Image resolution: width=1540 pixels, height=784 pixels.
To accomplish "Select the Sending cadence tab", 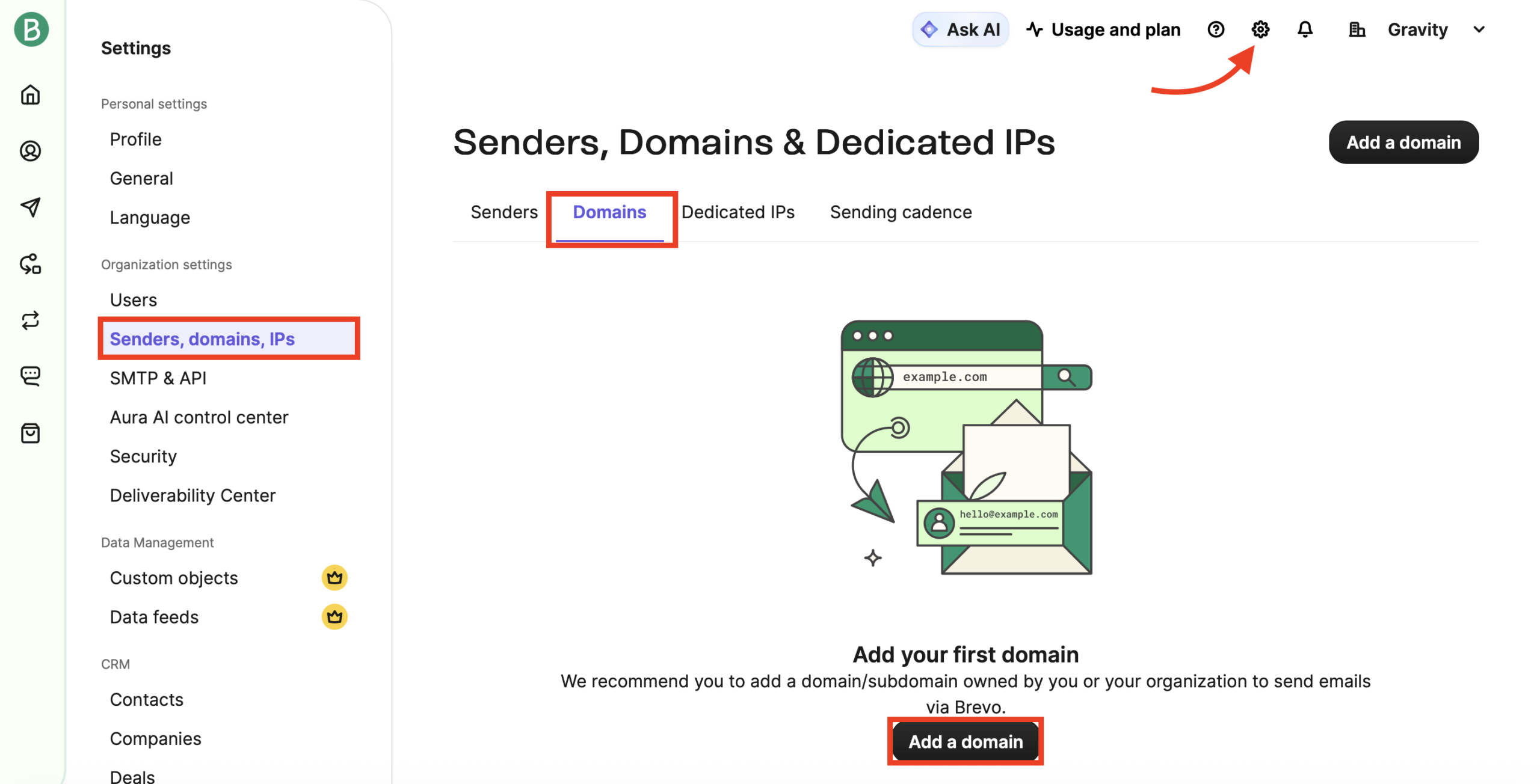I will pyautogui.click(x=901, y=212).
